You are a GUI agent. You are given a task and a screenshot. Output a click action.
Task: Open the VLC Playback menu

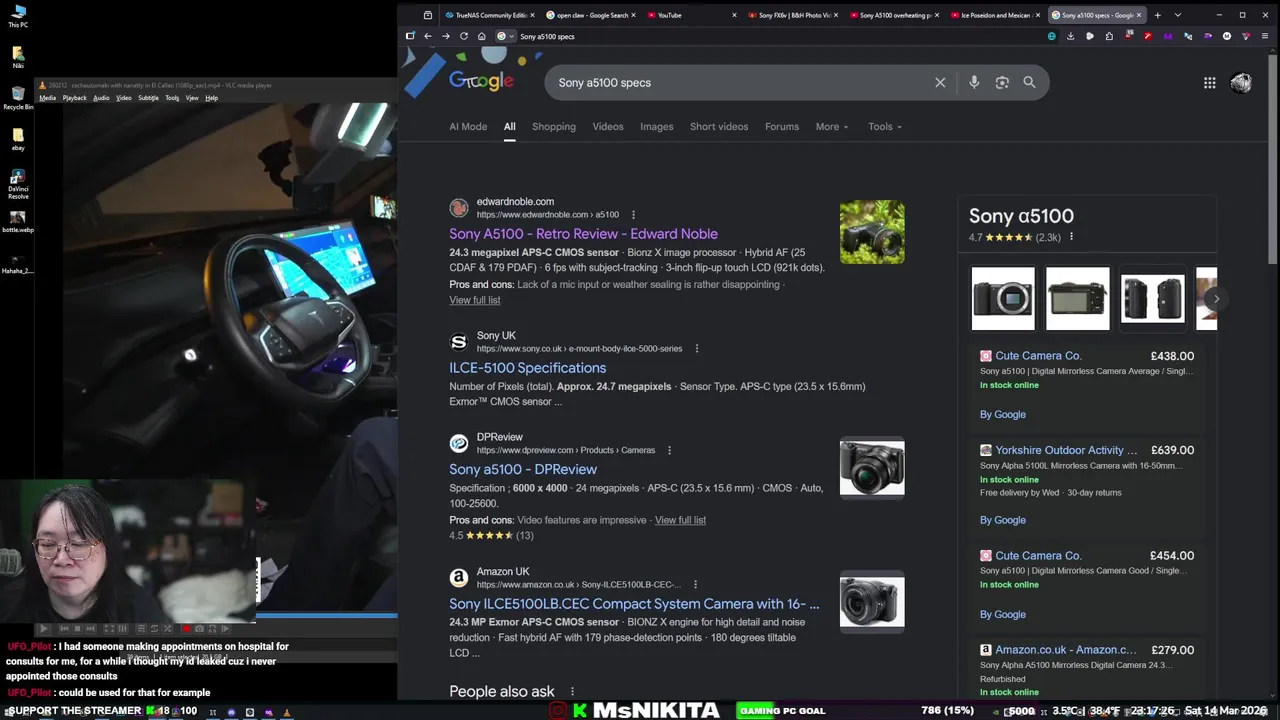pyautogui.click(x=74, y=98)
